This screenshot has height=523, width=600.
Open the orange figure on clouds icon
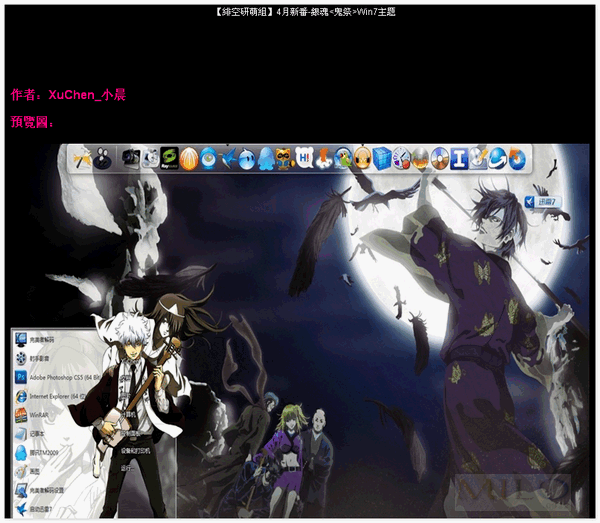(x=324, y=158)
